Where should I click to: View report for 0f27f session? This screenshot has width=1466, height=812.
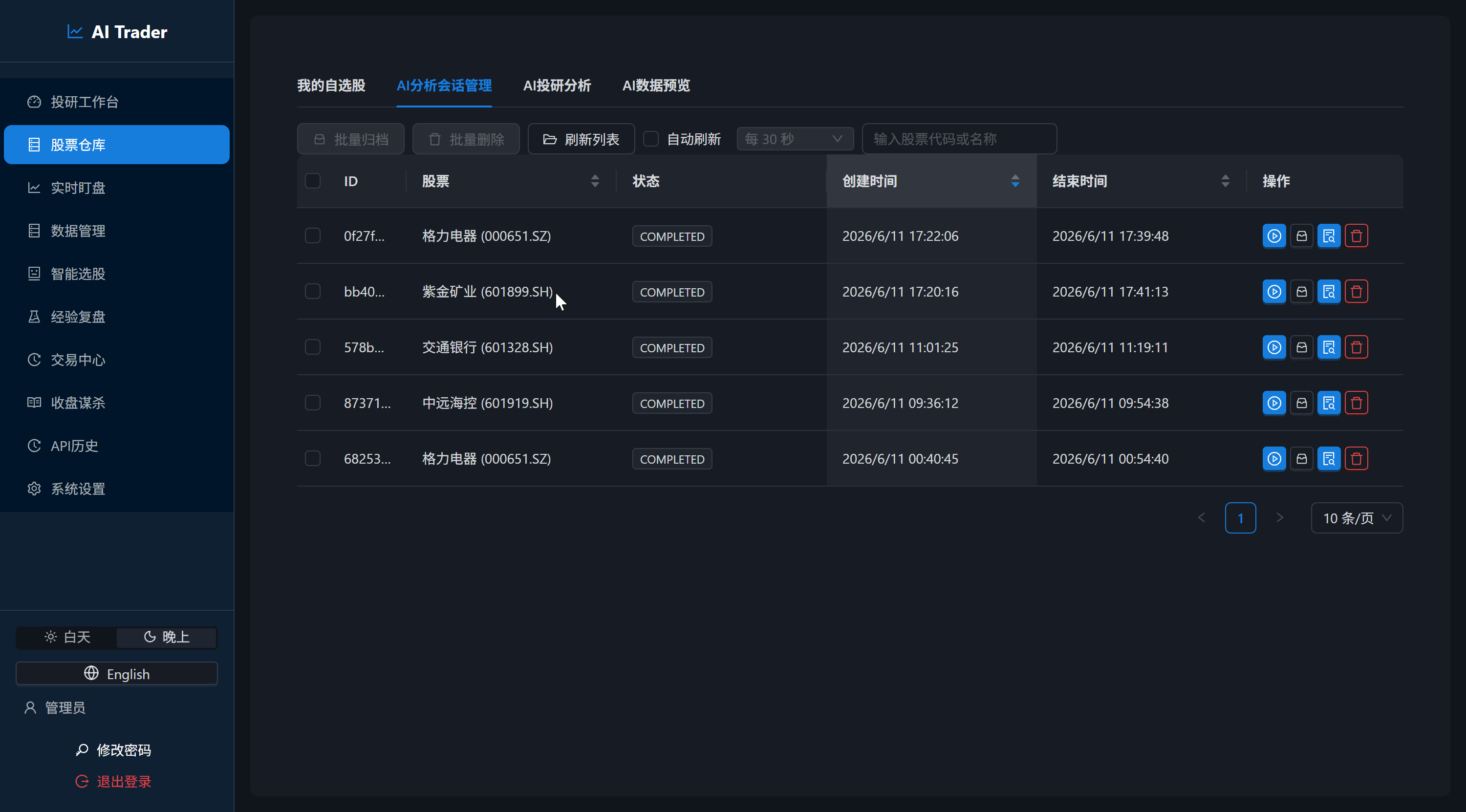pos(1328,235)
